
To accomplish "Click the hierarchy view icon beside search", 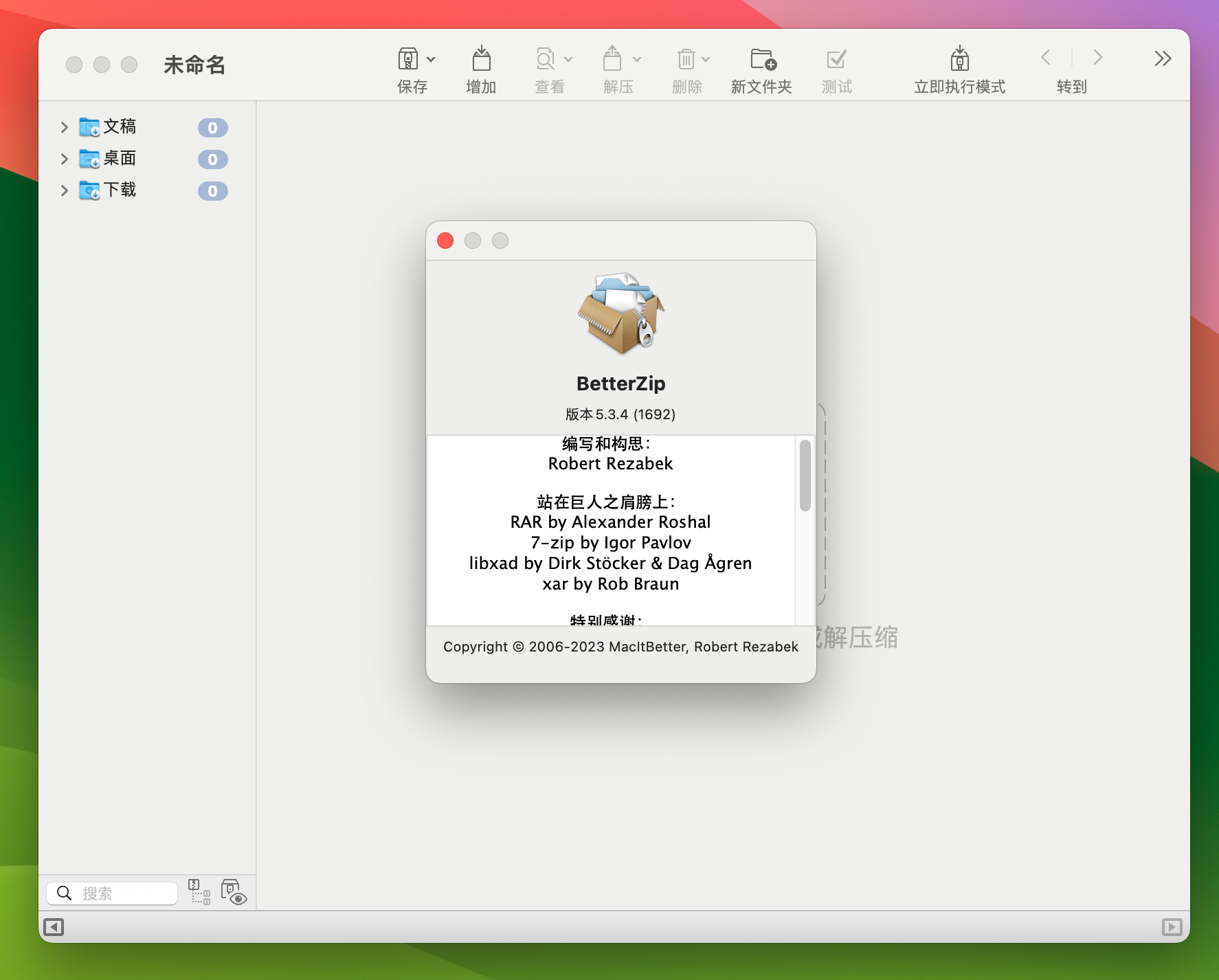I will [x=199, y=891].
